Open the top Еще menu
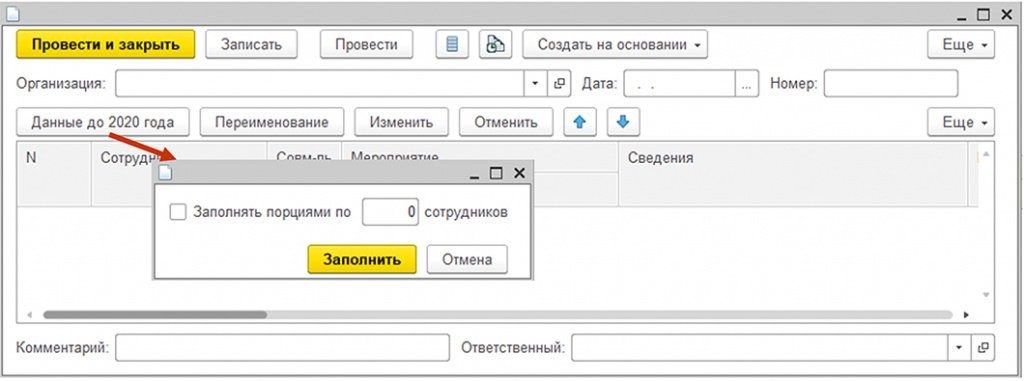Viewport: 1024px width, 381px height. [x=961, y=44]
